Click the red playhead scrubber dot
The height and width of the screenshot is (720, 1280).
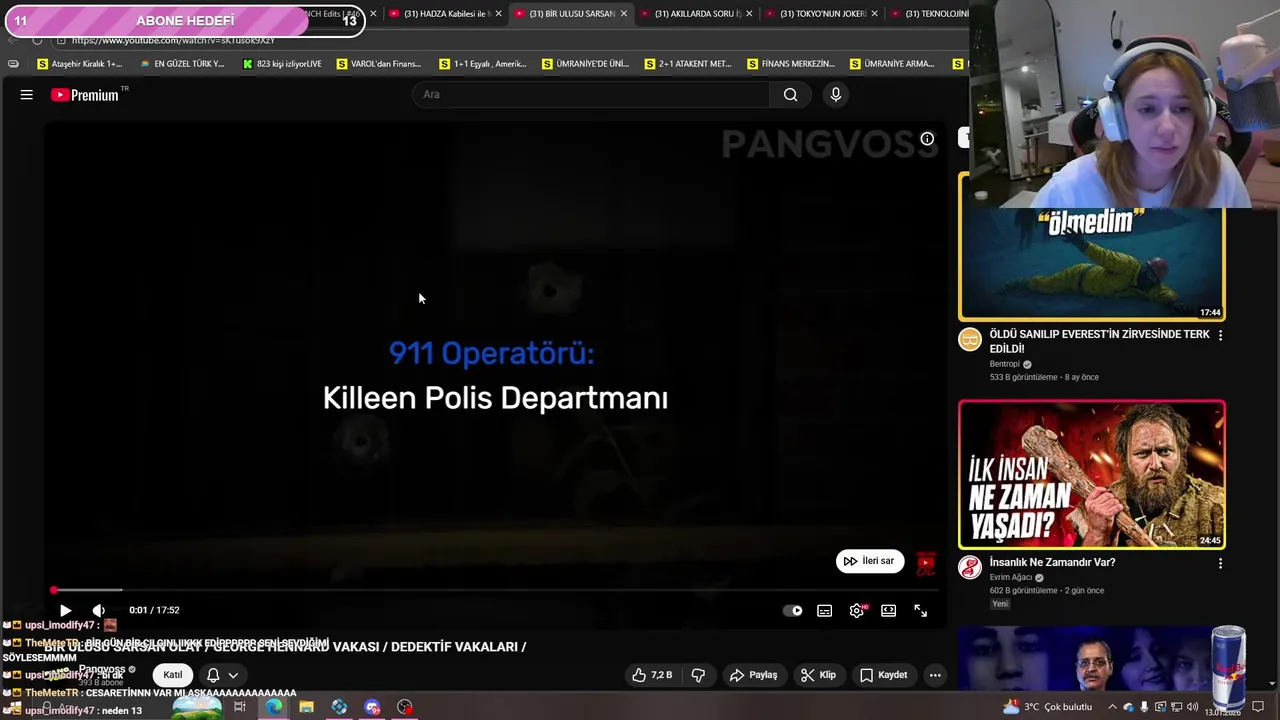click(54, 590)
